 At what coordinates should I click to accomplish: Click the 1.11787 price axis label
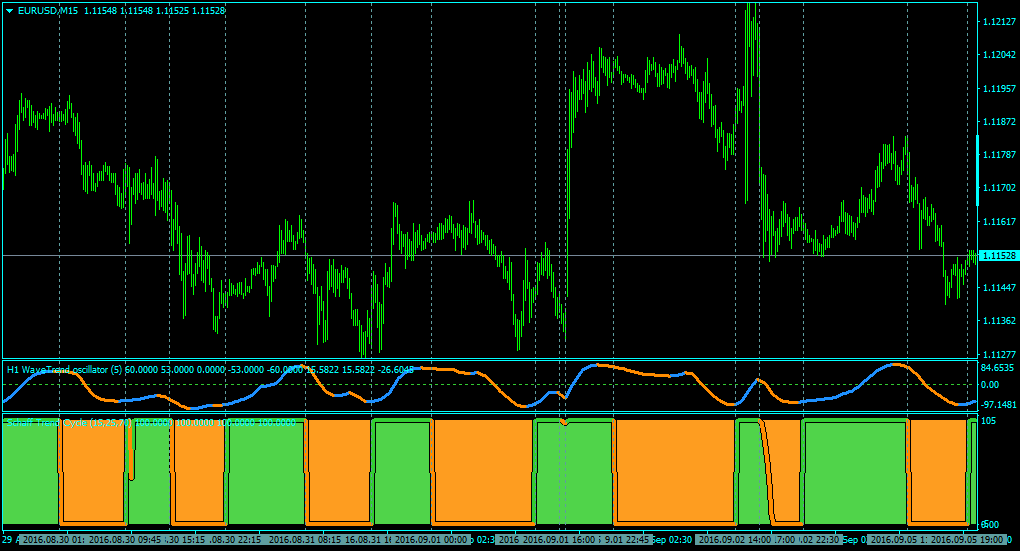pos(999,155)
